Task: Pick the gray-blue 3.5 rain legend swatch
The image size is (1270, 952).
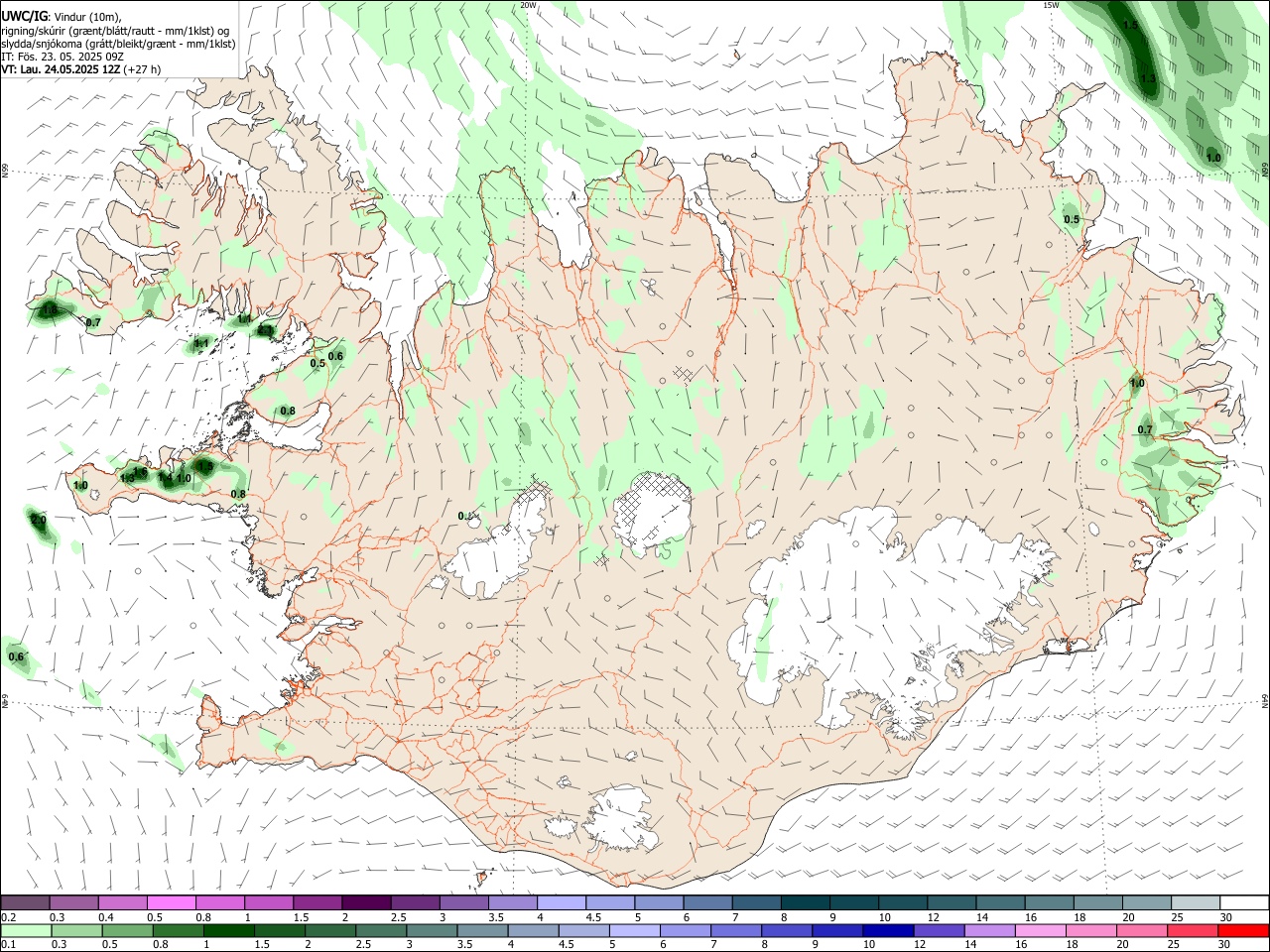Action: coord(481,930)
